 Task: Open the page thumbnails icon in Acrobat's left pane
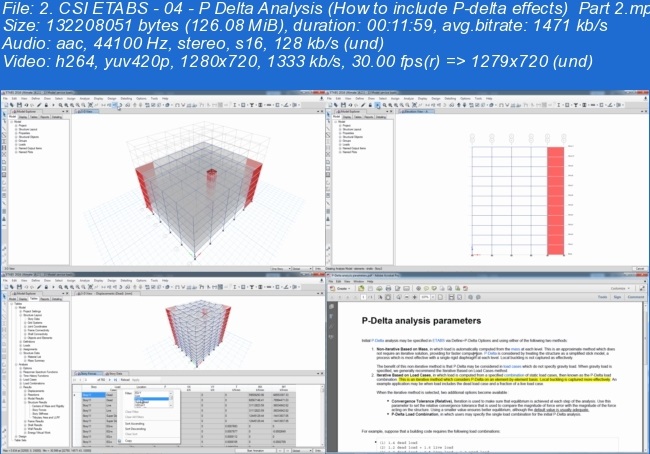pos(331,307)
